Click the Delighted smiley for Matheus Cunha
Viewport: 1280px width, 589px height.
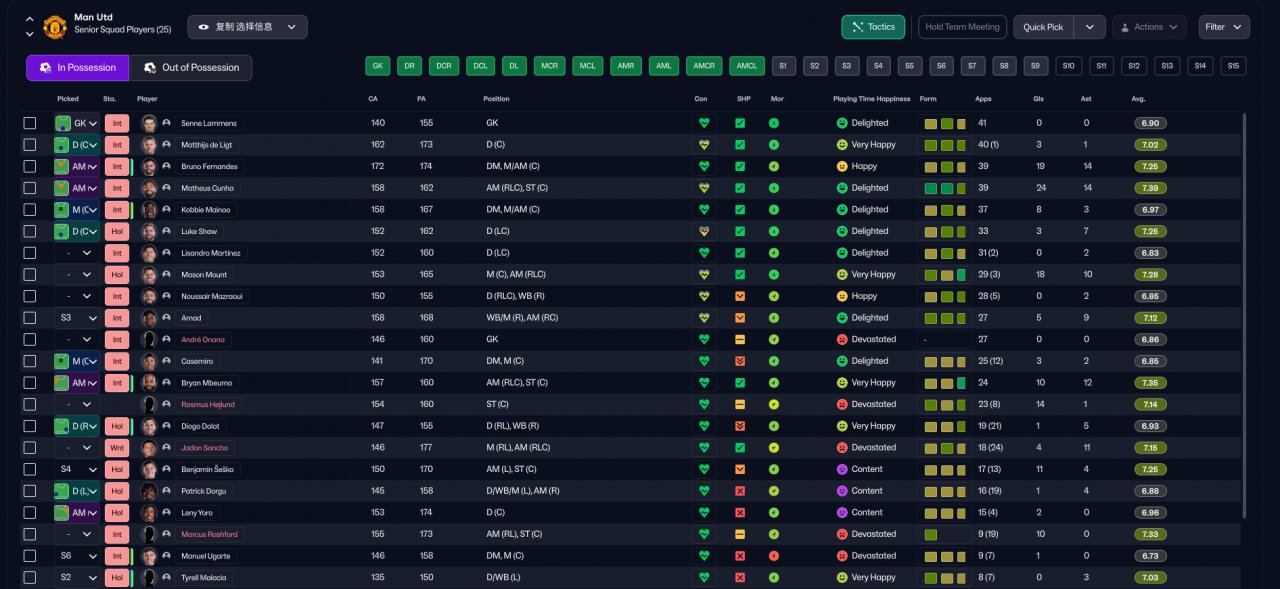[842, 188]
